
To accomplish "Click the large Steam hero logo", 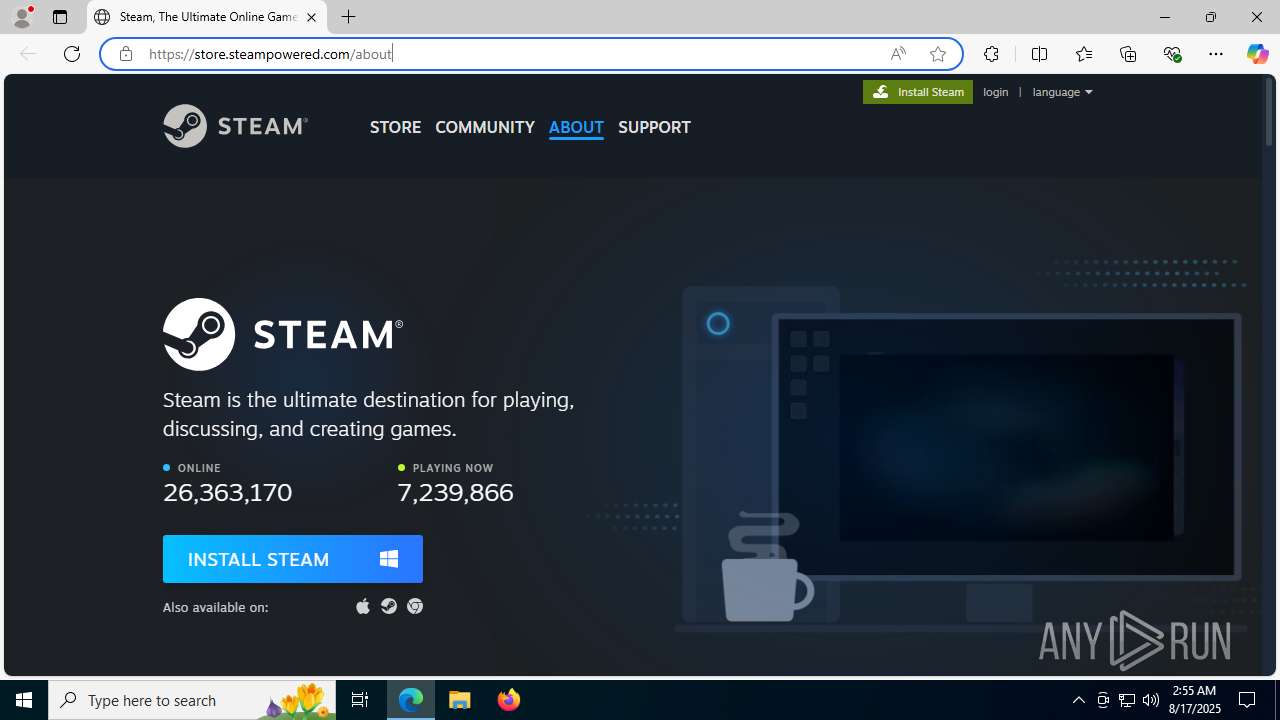I will click(283, 334).
